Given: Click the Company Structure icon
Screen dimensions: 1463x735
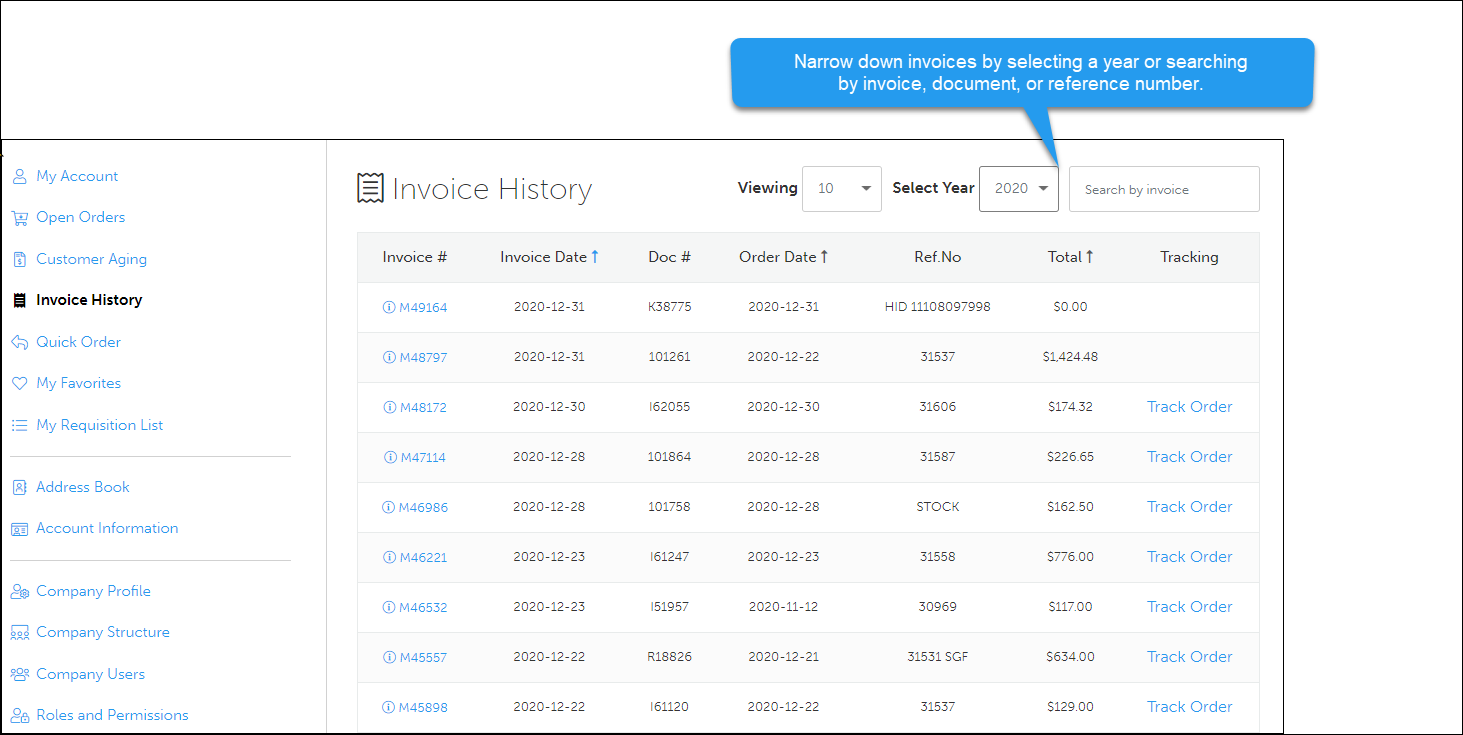Looking at the screenshot, I should [19, 633].
